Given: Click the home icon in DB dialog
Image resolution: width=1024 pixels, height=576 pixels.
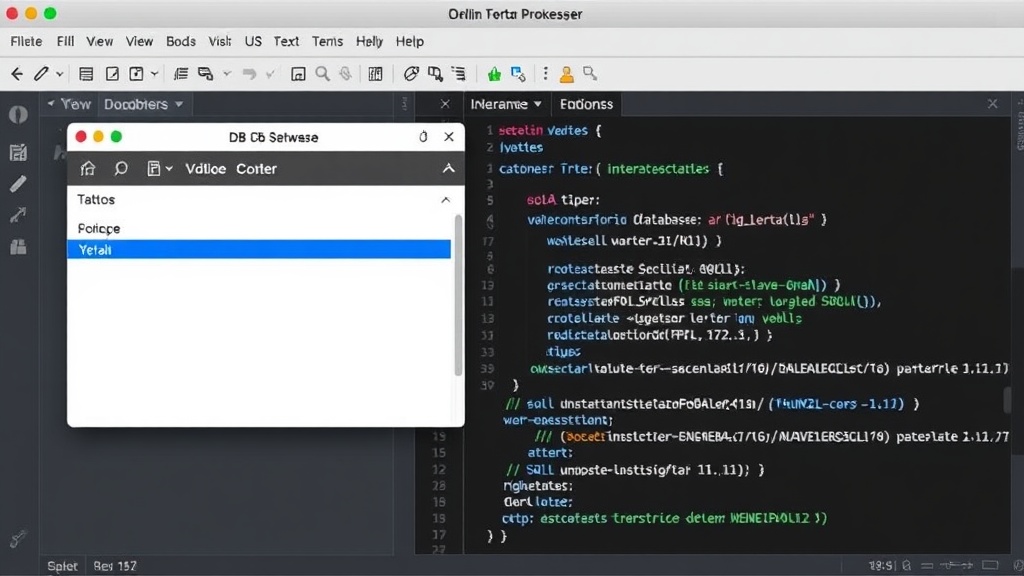Looking at the screenshot, I should click(88, 168).
